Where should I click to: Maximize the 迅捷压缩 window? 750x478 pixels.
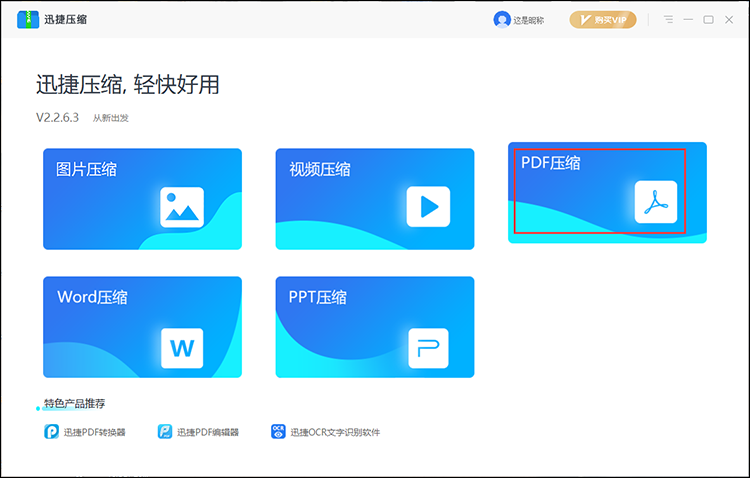708,20
